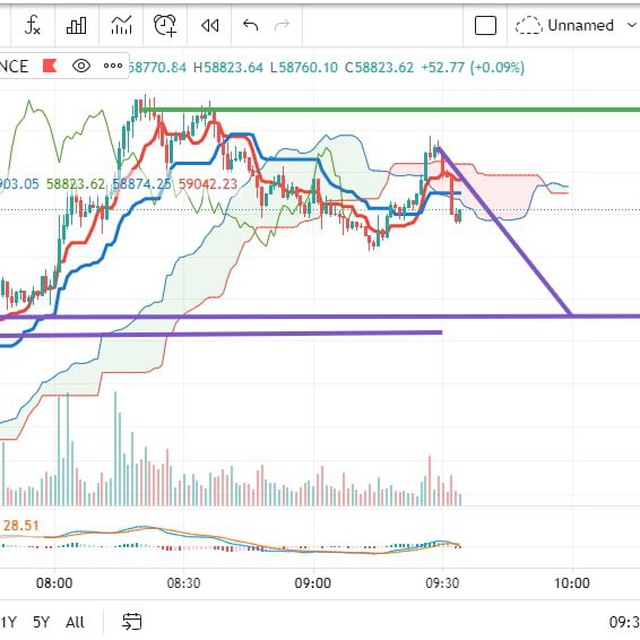Viewport: 640px width, 640px height.
Task: Open the Unnamed cloud layout name
Action: click(565, 25)
